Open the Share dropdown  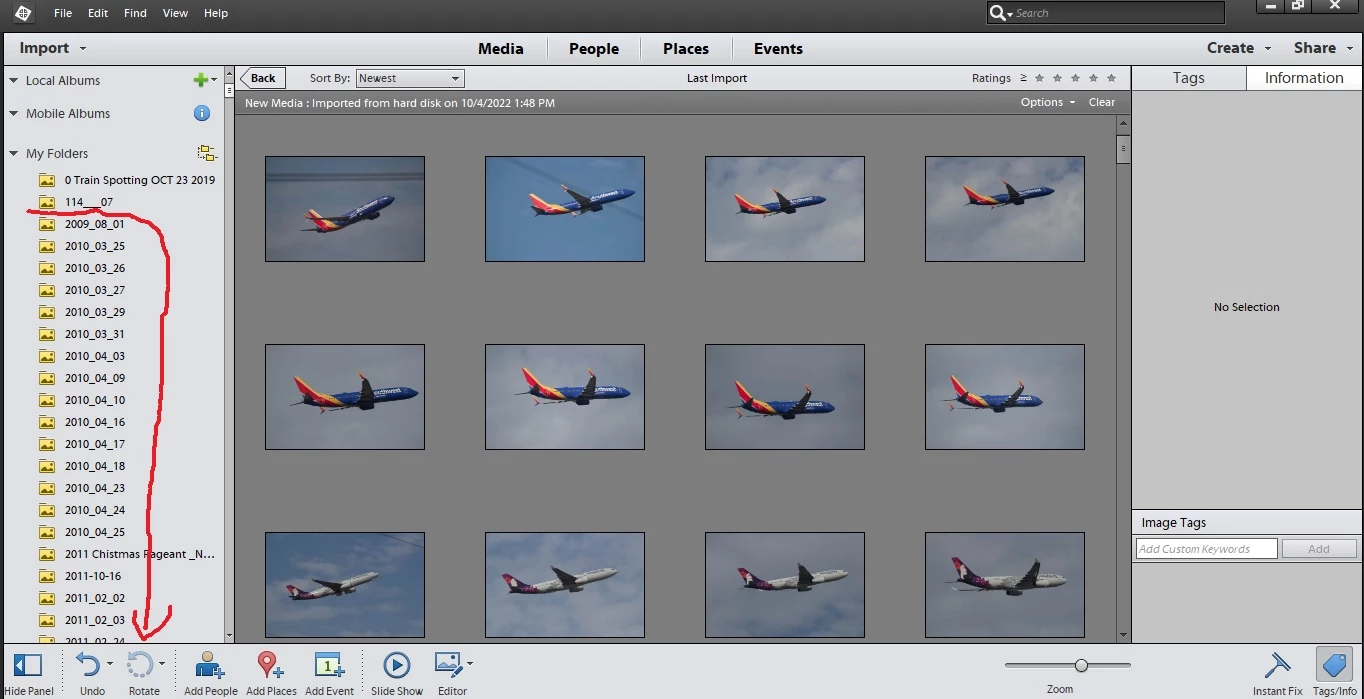[1324, 48]
